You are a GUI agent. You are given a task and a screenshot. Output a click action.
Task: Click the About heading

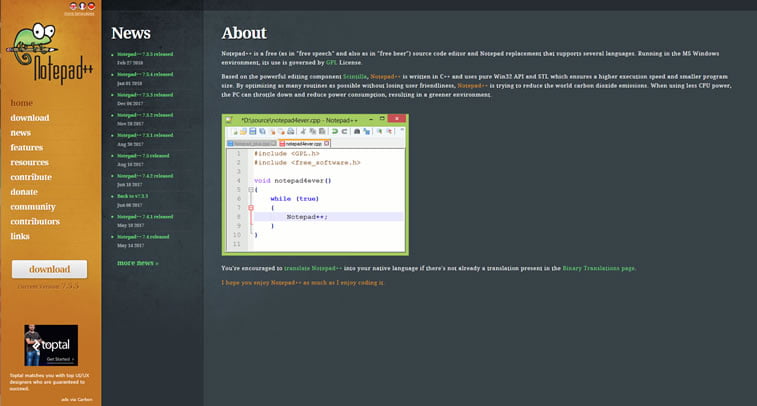click(x=244, y=33)
